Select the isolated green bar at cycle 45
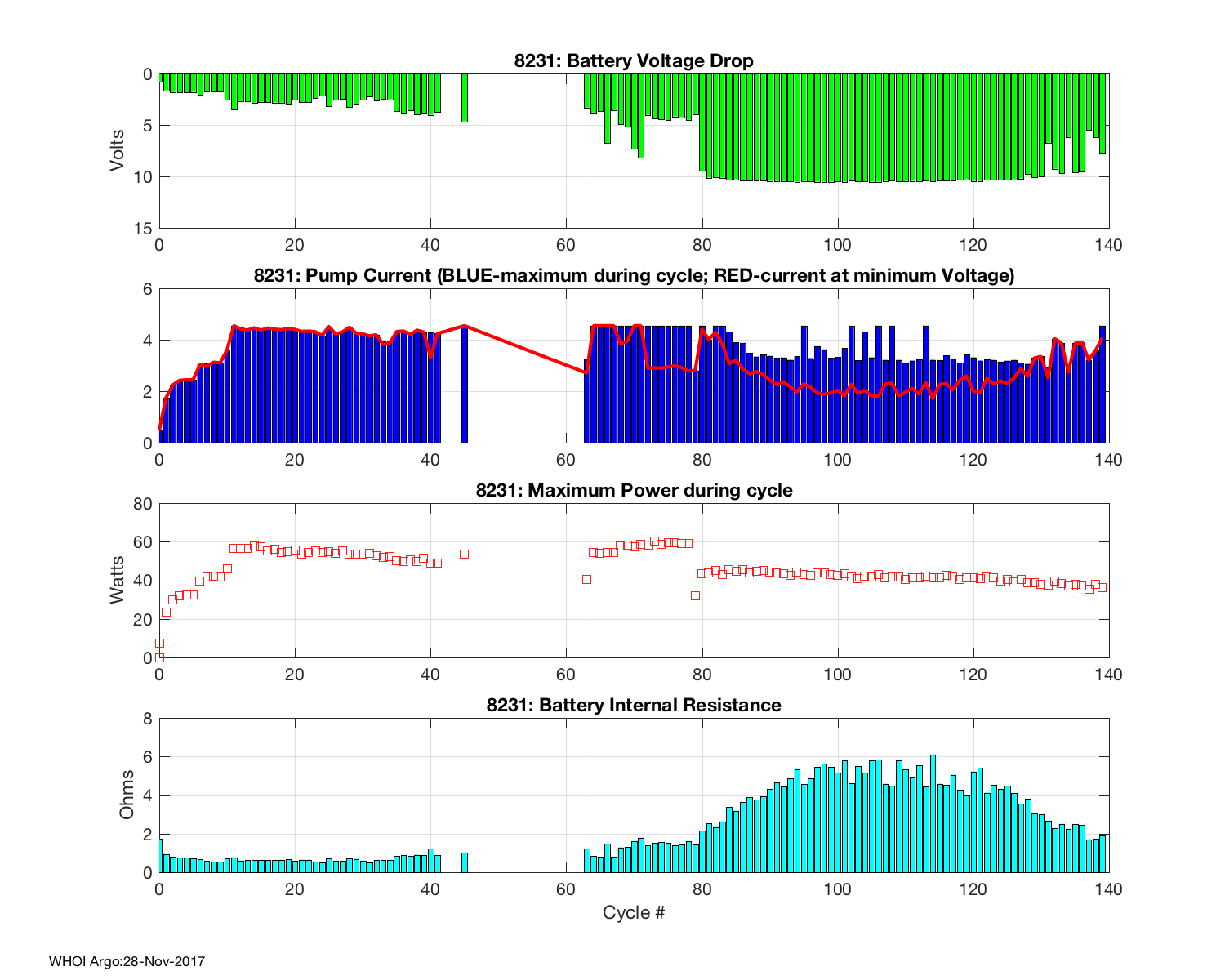The height and width of the screenshot is (980, 1225). (465, 98)
